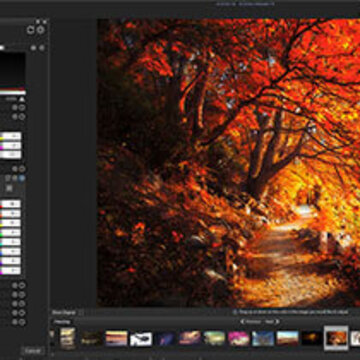360x360 pixels.
Task: Select the pink magenta thumbnail
Action: point(239,338)
